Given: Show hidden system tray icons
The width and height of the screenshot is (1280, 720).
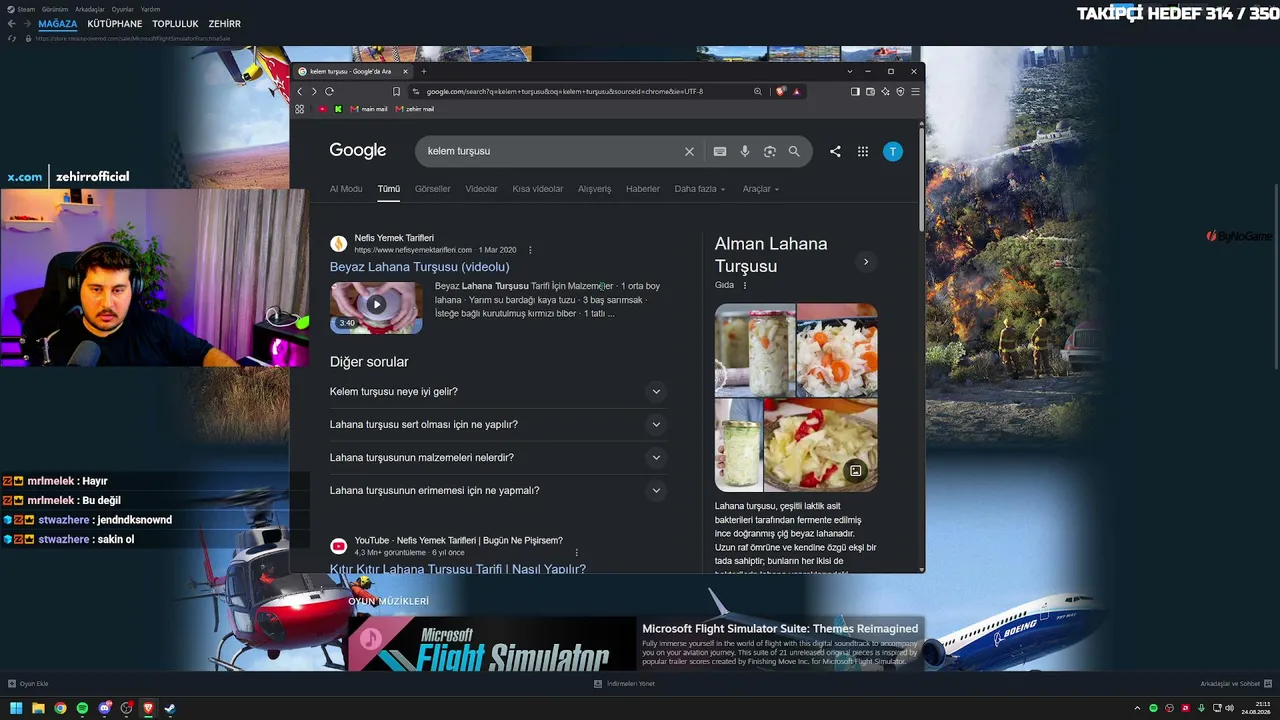Looking at the screenshot, I should [x=1137, y=708].
